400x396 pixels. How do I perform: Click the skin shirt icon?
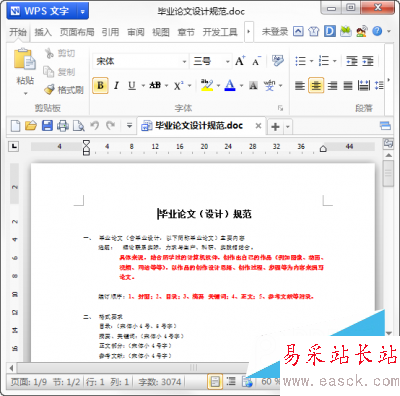tap(313, 32)
